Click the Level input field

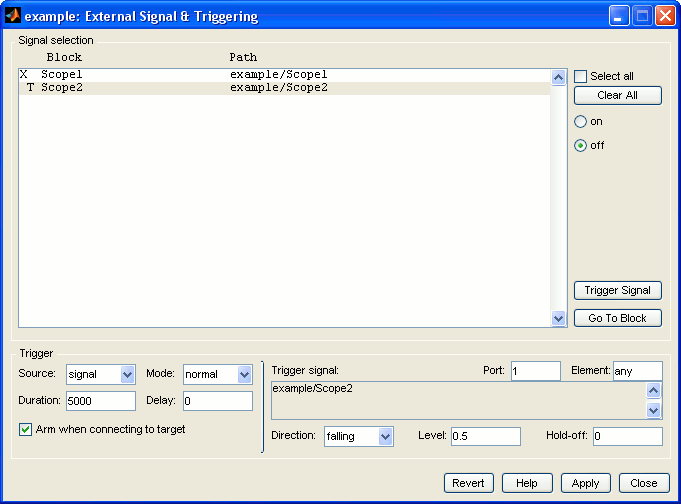pos(485,437)
